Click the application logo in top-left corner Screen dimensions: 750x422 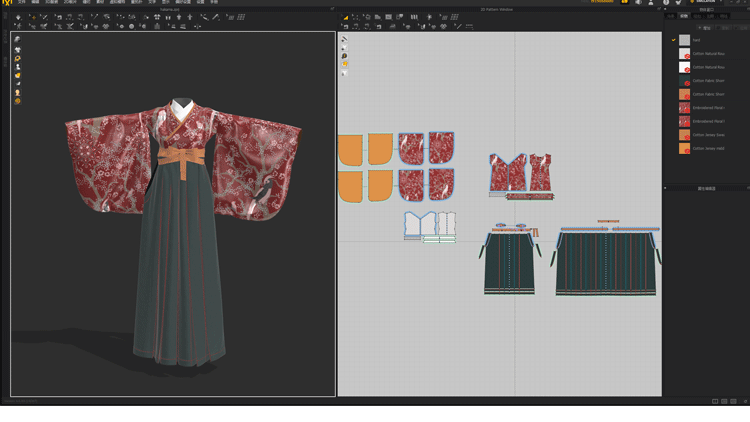(x=6, y=3)
